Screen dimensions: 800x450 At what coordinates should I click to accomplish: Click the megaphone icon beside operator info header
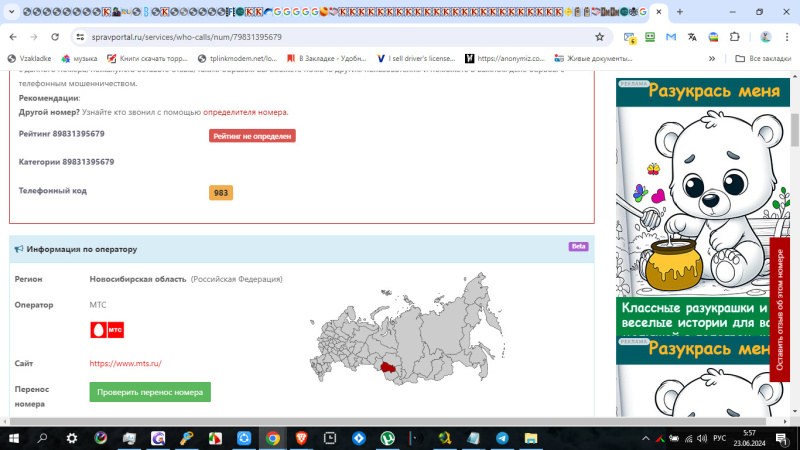(x=19, y=249)
